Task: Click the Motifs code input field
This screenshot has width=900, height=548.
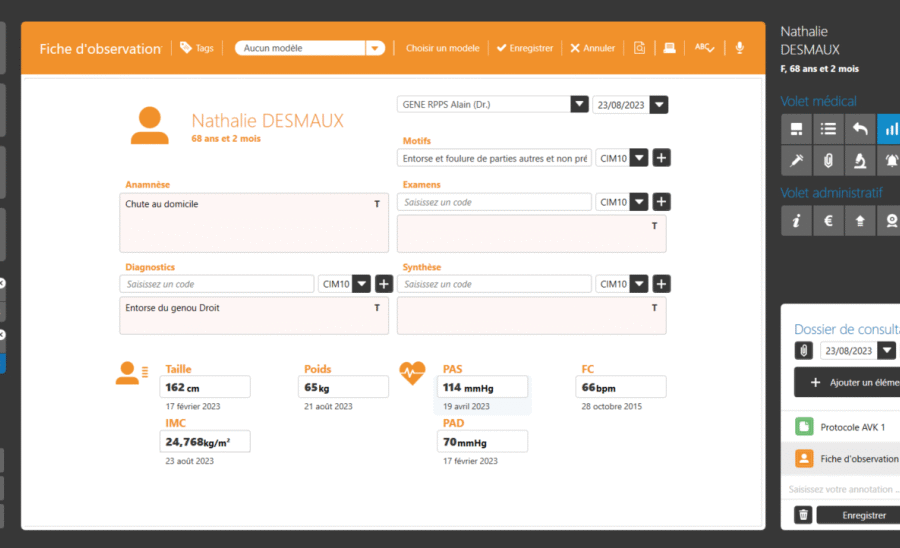Action: pyautogui.click(x=494, y=158)
